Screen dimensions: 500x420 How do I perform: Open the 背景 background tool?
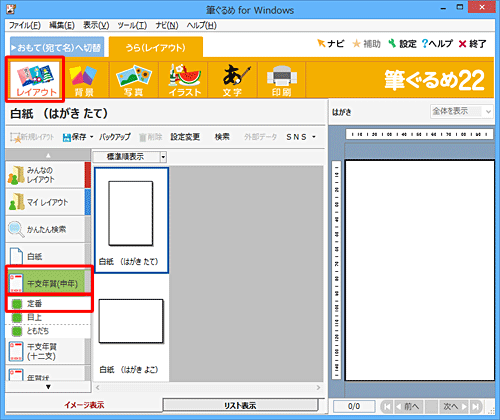[84, 80]
